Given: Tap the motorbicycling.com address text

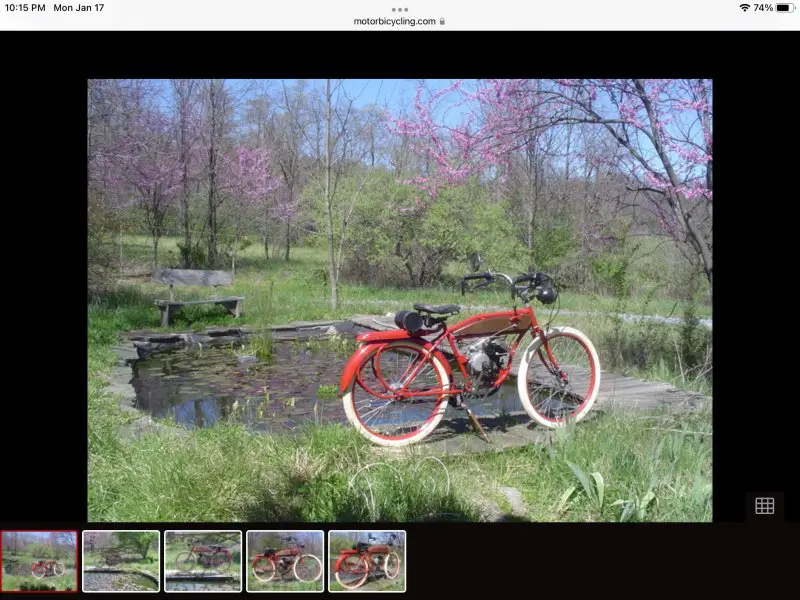Looking at the screenshot, I should [x=394, y=21].
